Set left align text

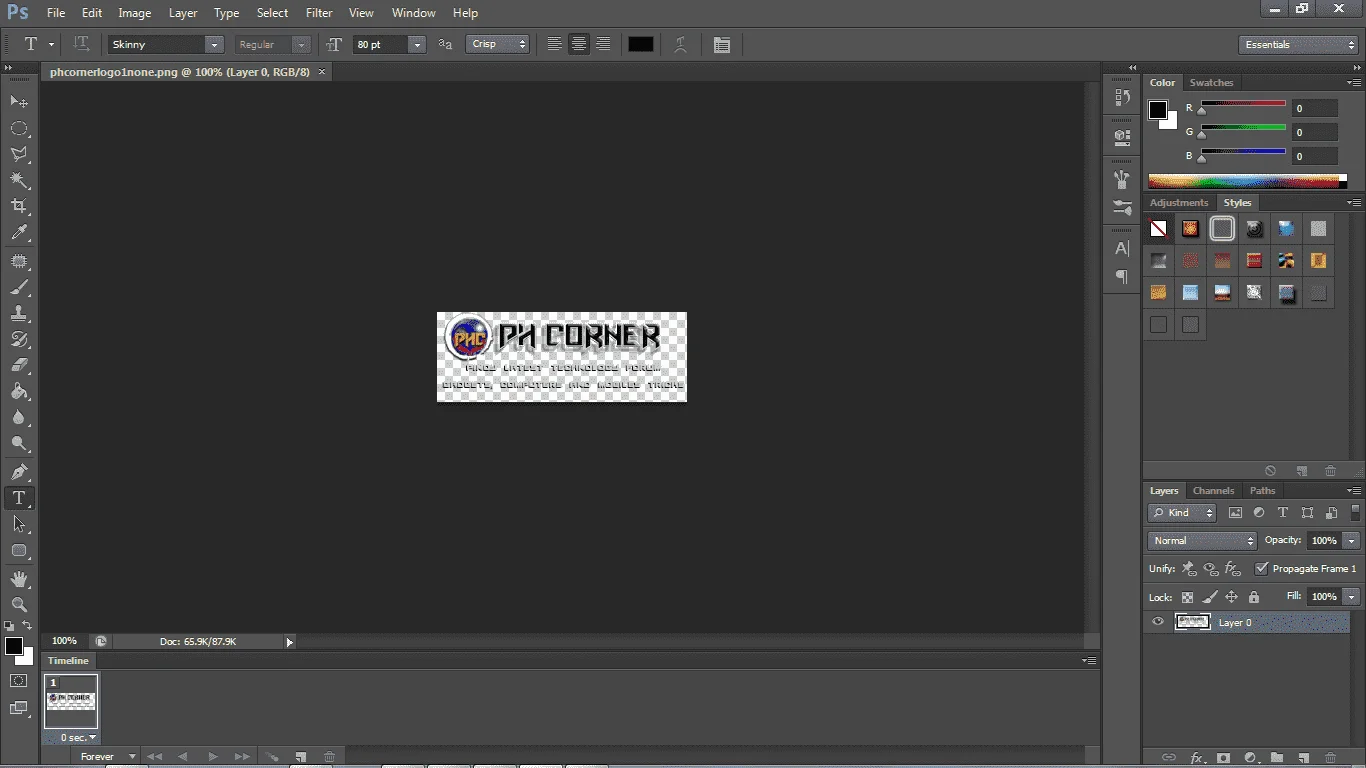click(554, 44)
